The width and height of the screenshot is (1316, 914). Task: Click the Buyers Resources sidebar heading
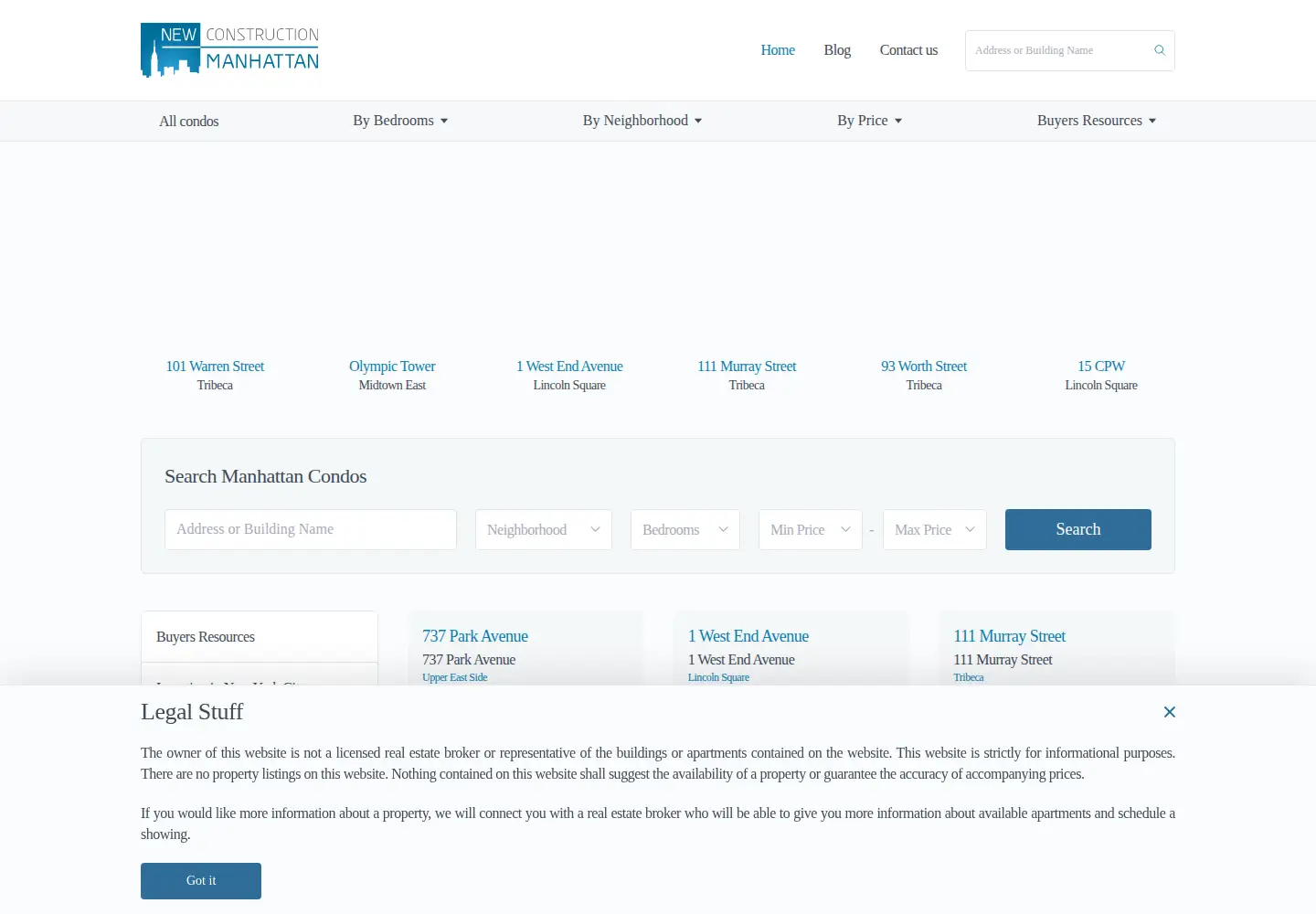pos(206,637)
